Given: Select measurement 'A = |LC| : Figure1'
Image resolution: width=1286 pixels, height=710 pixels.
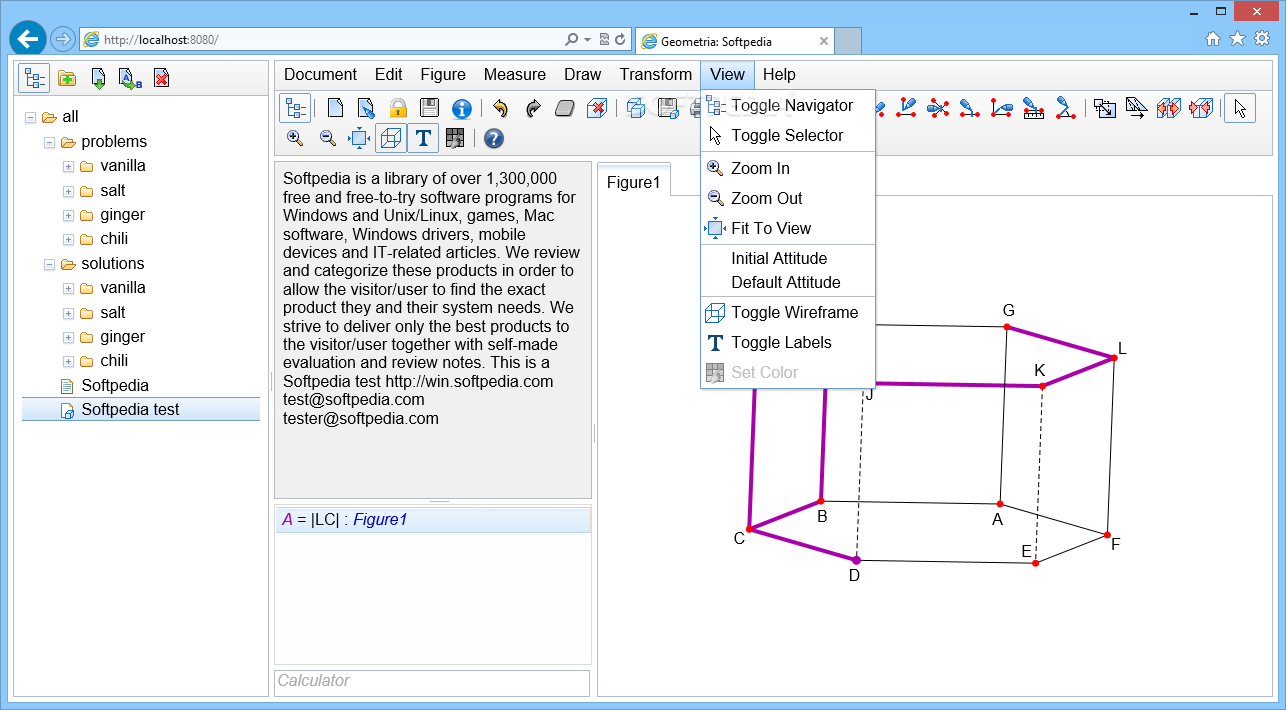Looking at the screenshot, I should click(432, 520).
